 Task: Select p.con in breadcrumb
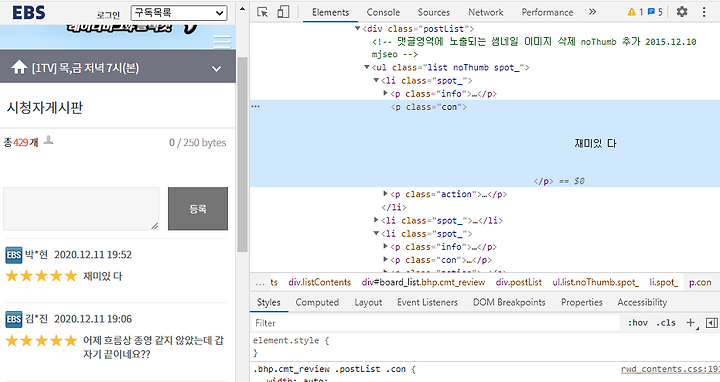click(x=700, y=282)
